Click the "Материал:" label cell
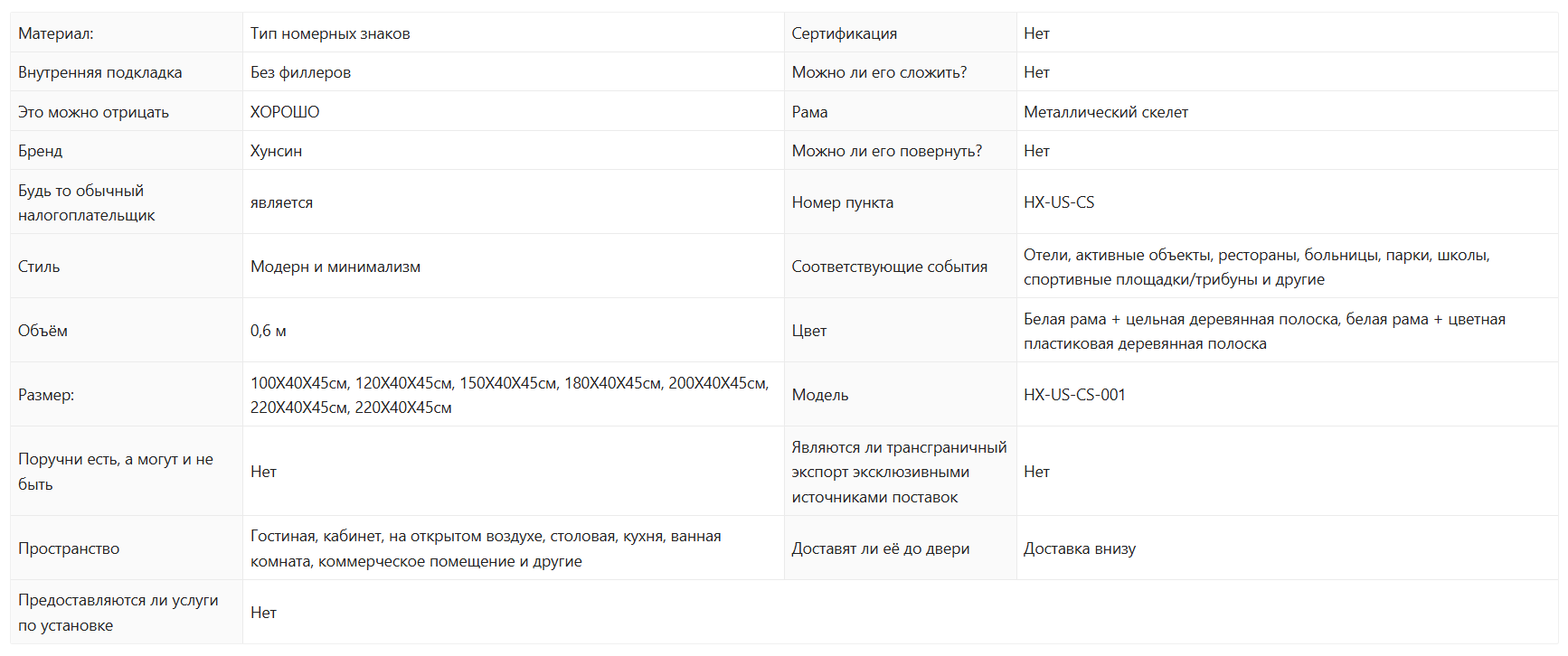1568x656 pixels. click(x=56, y=33)
